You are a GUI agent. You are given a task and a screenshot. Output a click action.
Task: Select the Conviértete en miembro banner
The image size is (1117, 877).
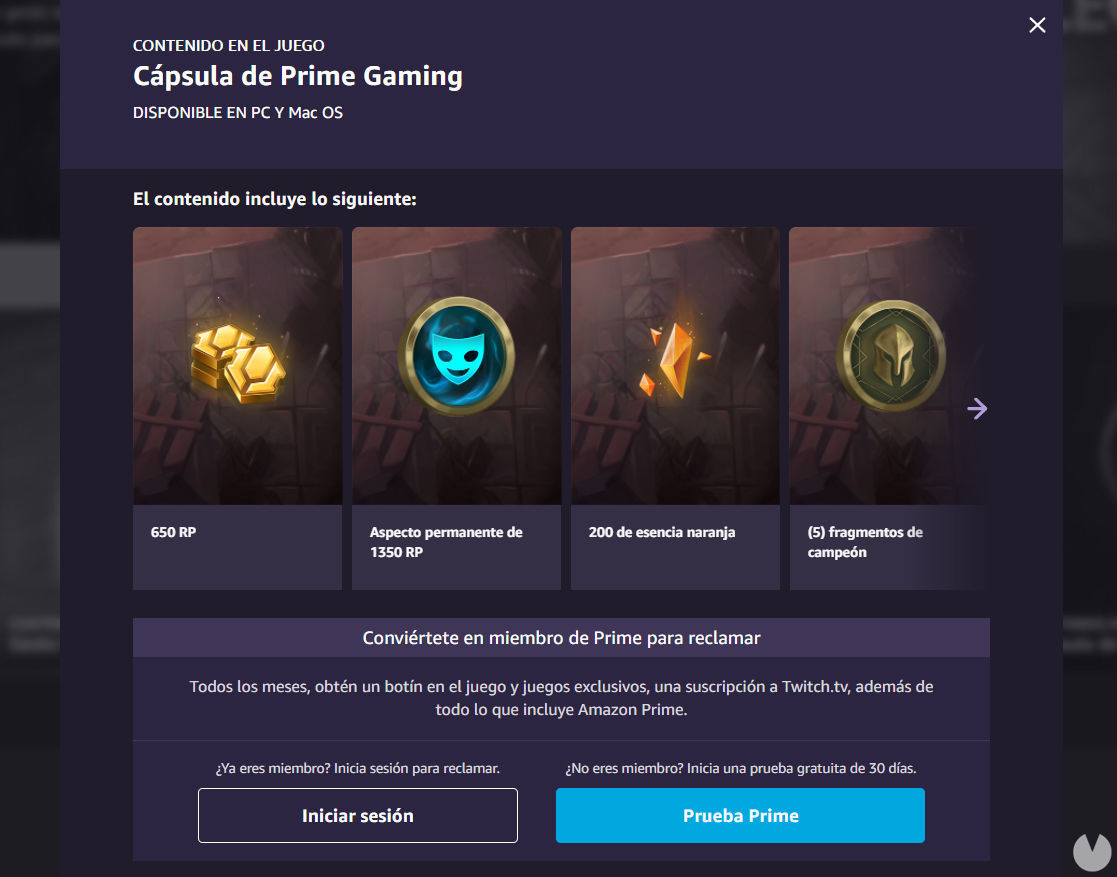tap(561, 637)
